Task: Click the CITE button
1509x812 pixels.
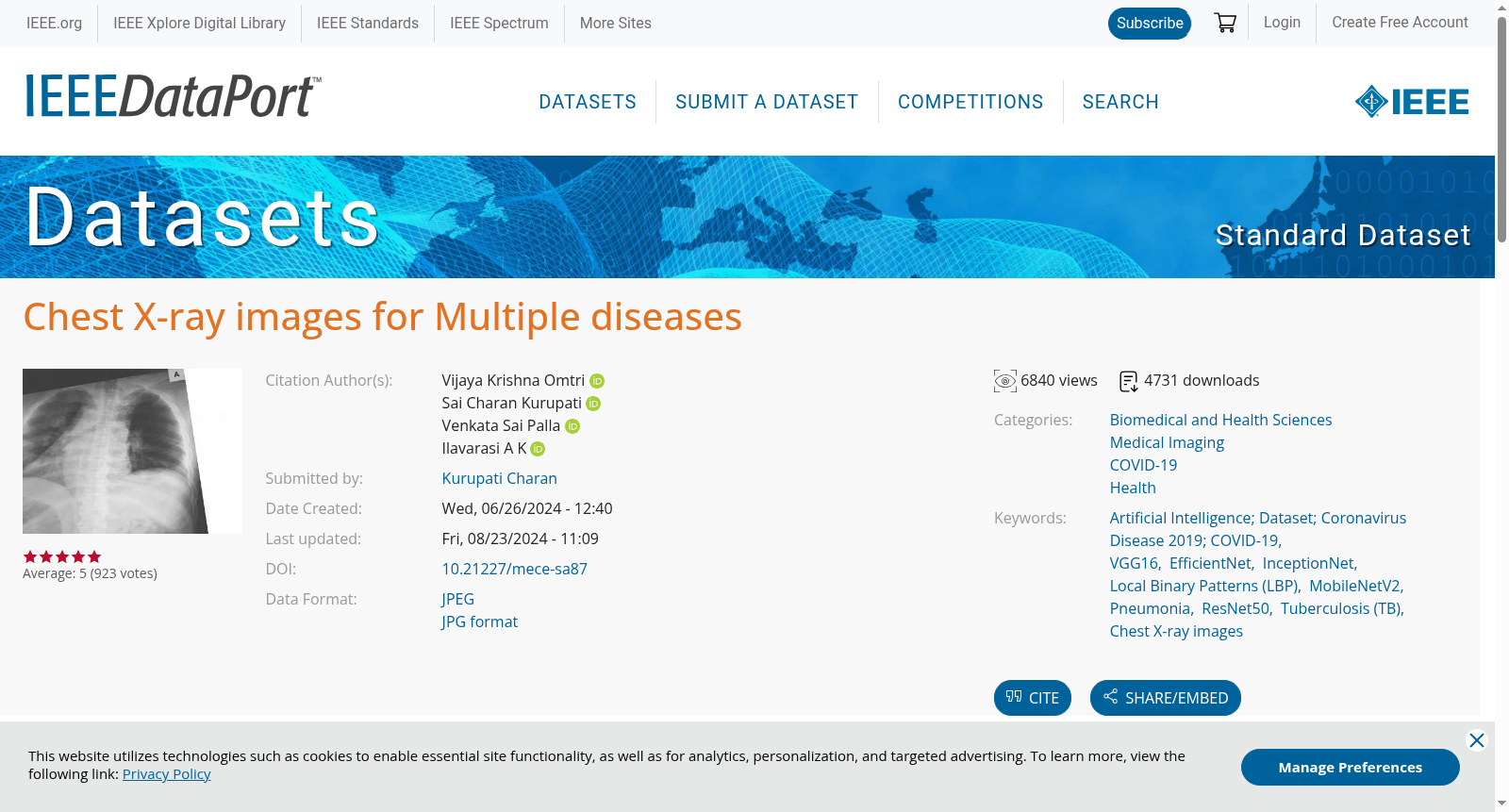Action: 1033,698
